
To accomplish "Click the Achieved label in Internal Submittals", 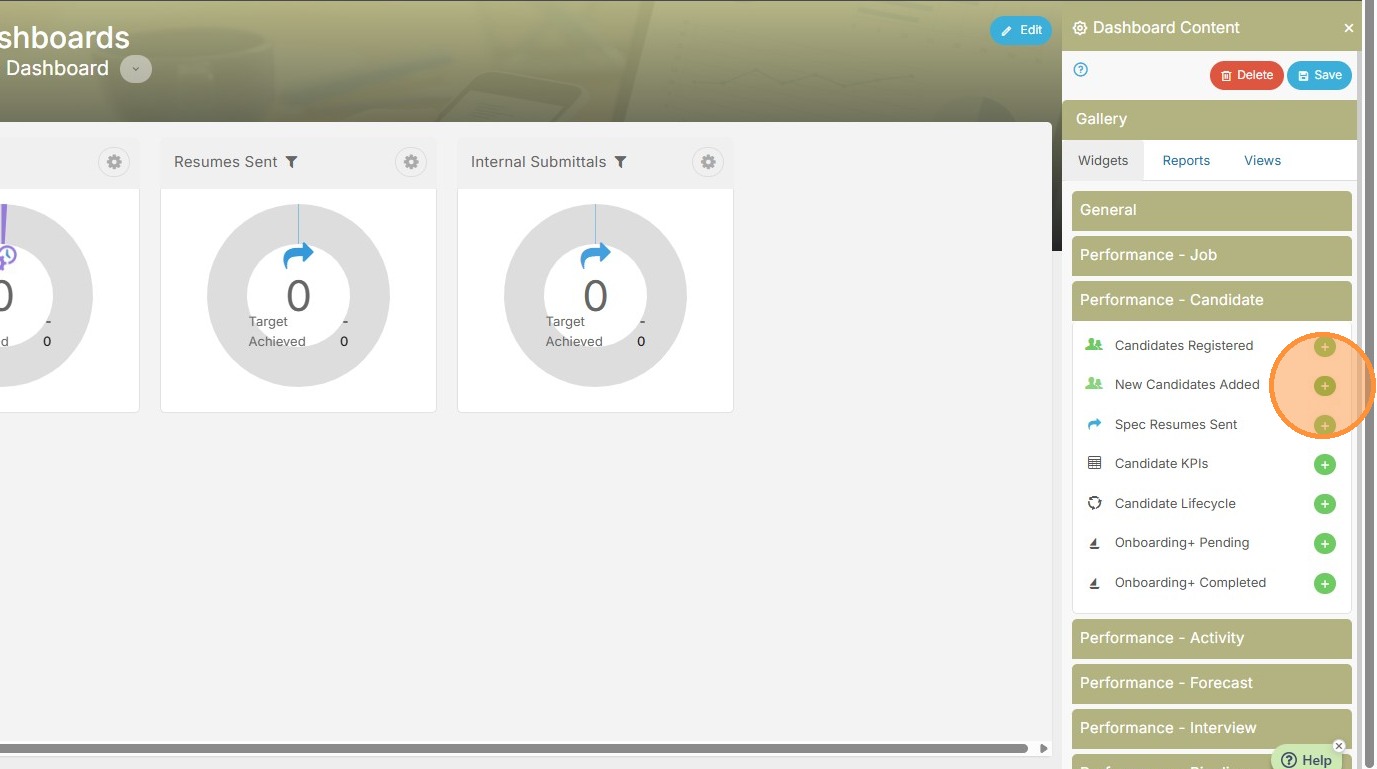I will (574, 342).
